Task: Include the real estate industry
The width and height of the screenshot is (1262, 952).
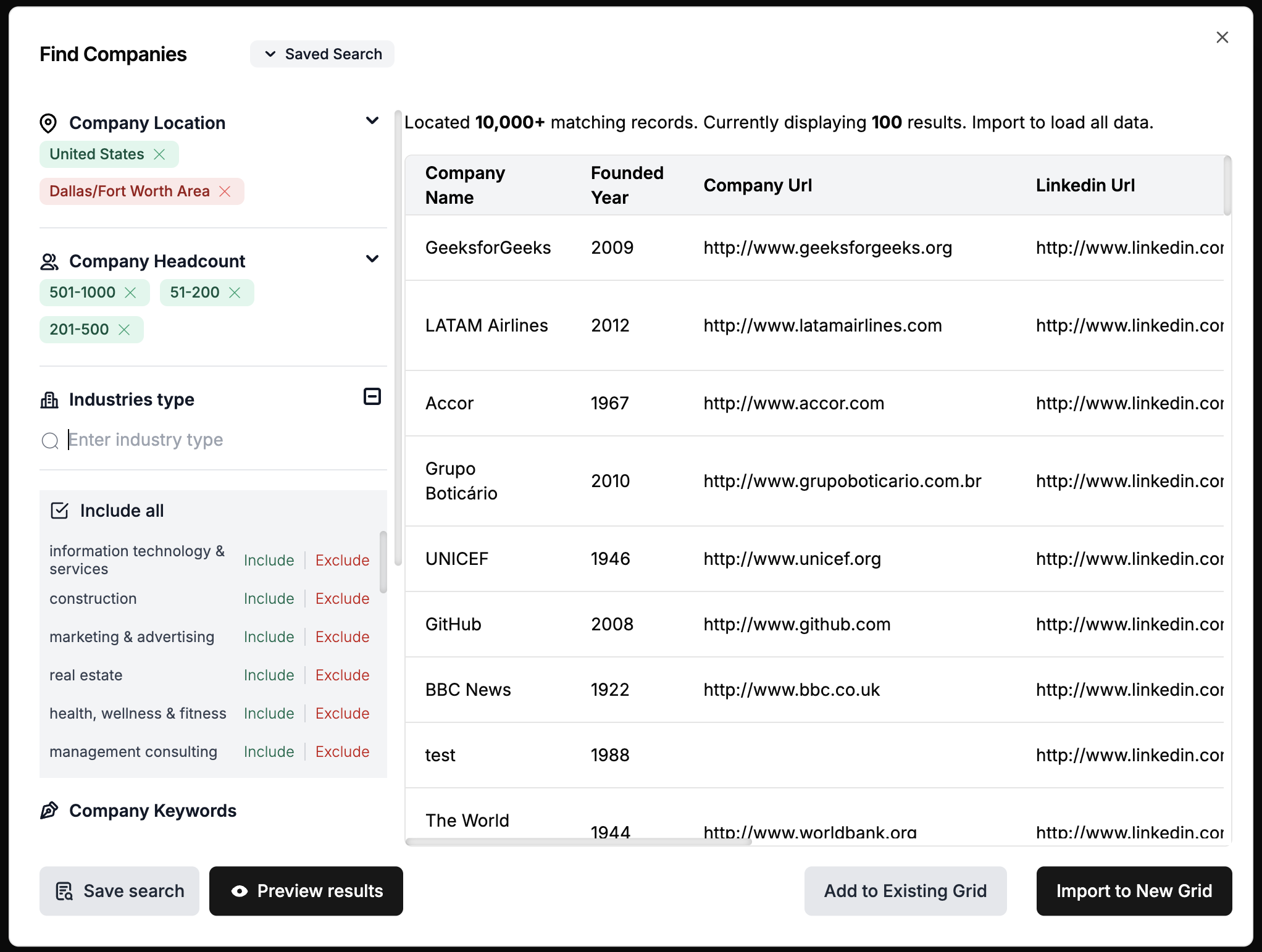Action: [x=269, y=675]
